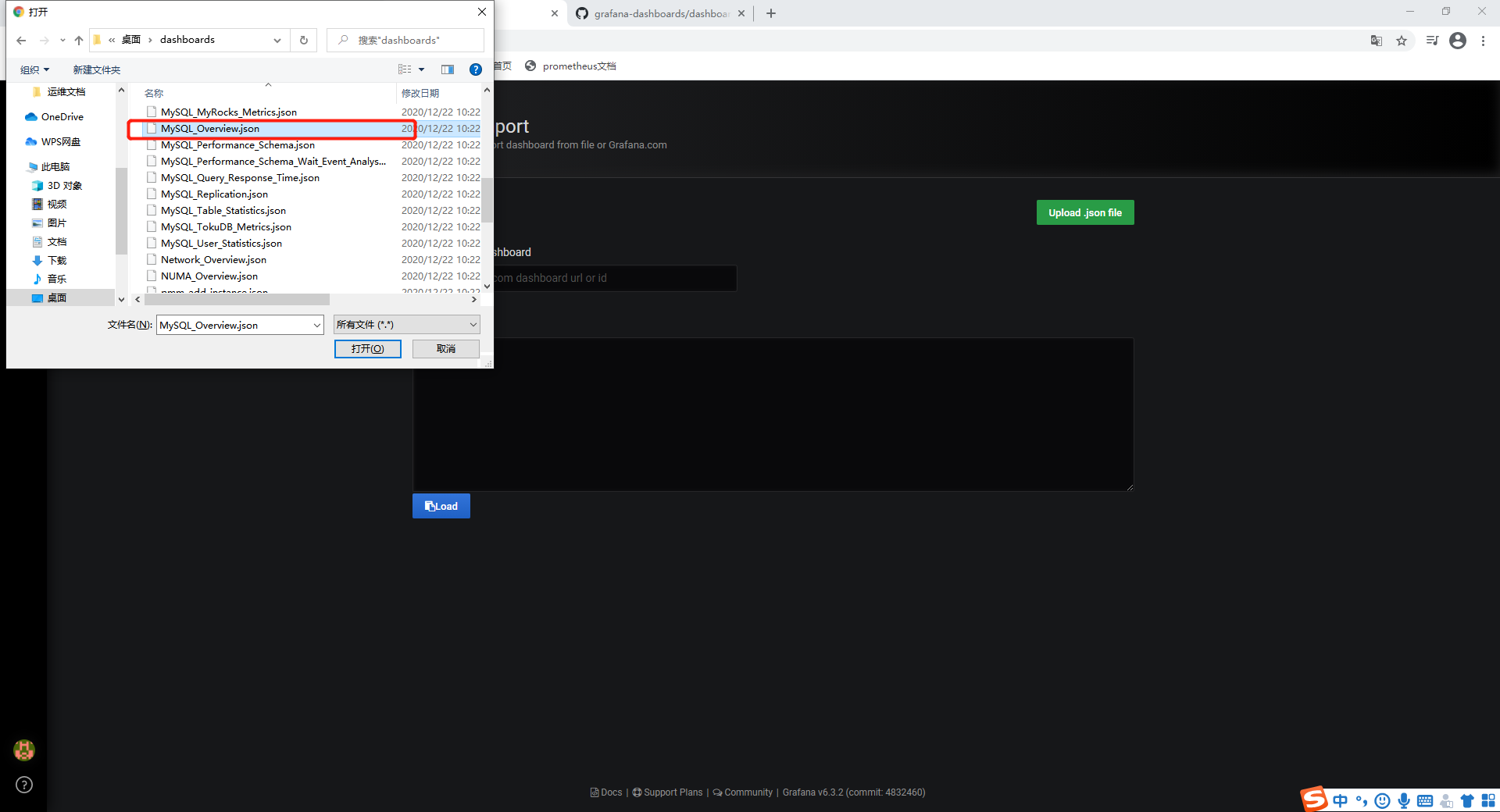1500x812 pixels.
Task: Click the Google Translate address bar icon
Action: click(x=1377, y=41)
